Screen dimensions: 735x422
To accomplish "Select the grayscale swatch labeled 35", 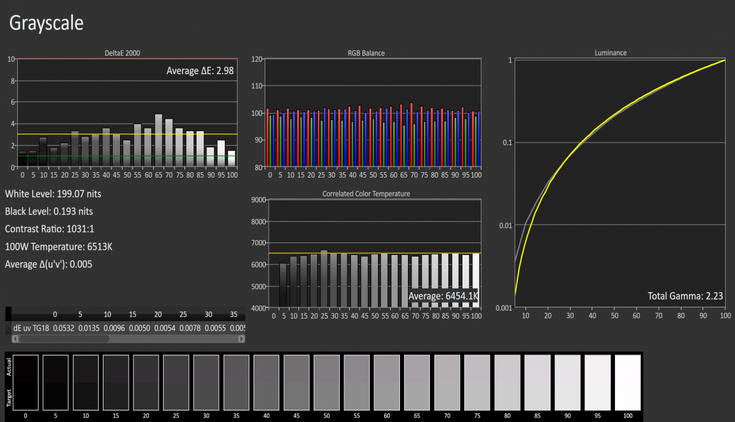I will tap(236, 383).
